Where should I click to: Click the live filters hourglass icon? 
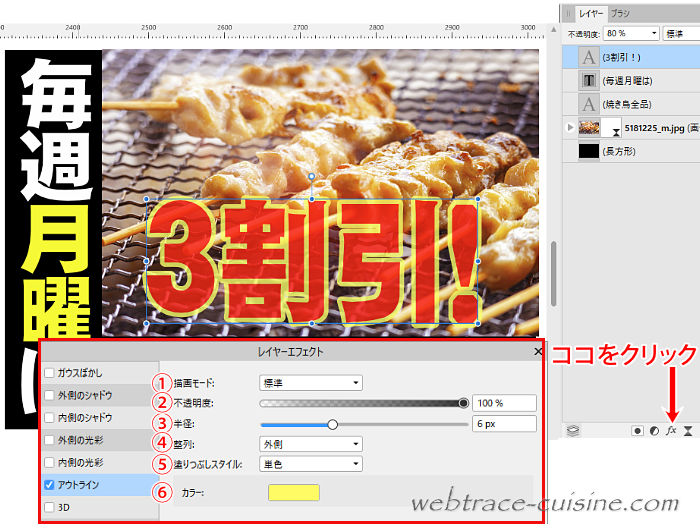(688, 431)
